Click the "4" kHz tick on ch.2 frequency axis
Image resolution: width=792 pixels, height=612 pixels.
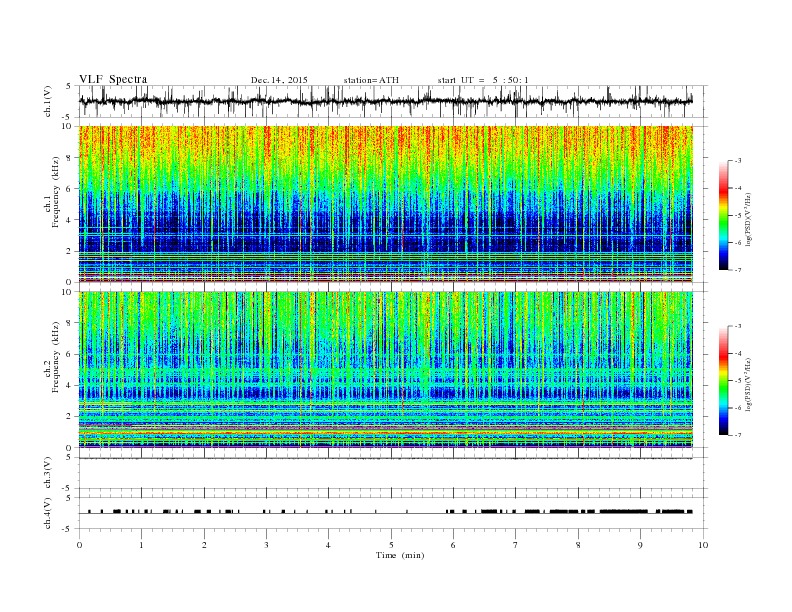tap(69, 385)
